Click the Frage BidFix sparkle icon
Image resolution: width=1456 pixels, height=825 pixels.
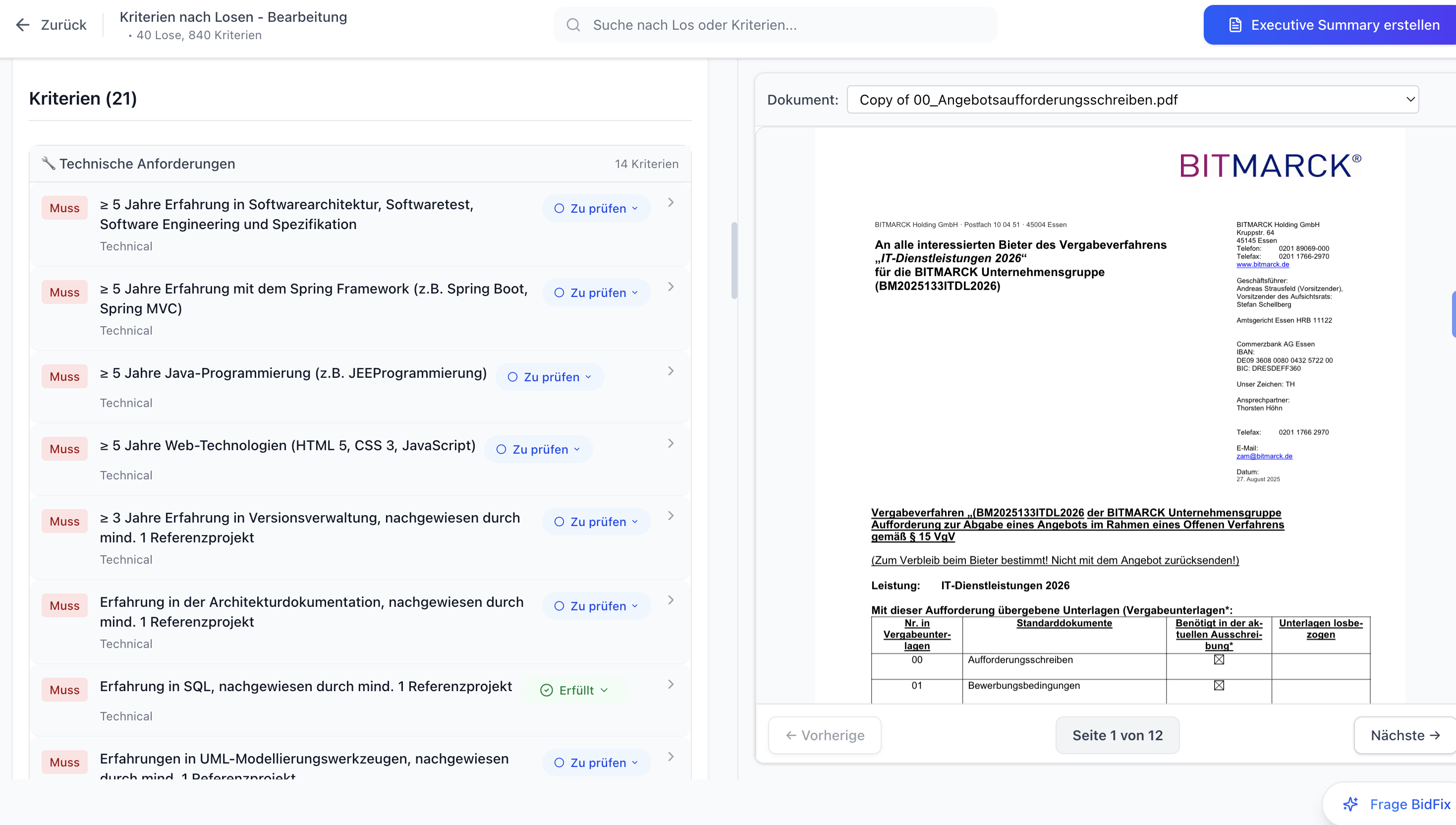coord(1350,804)
